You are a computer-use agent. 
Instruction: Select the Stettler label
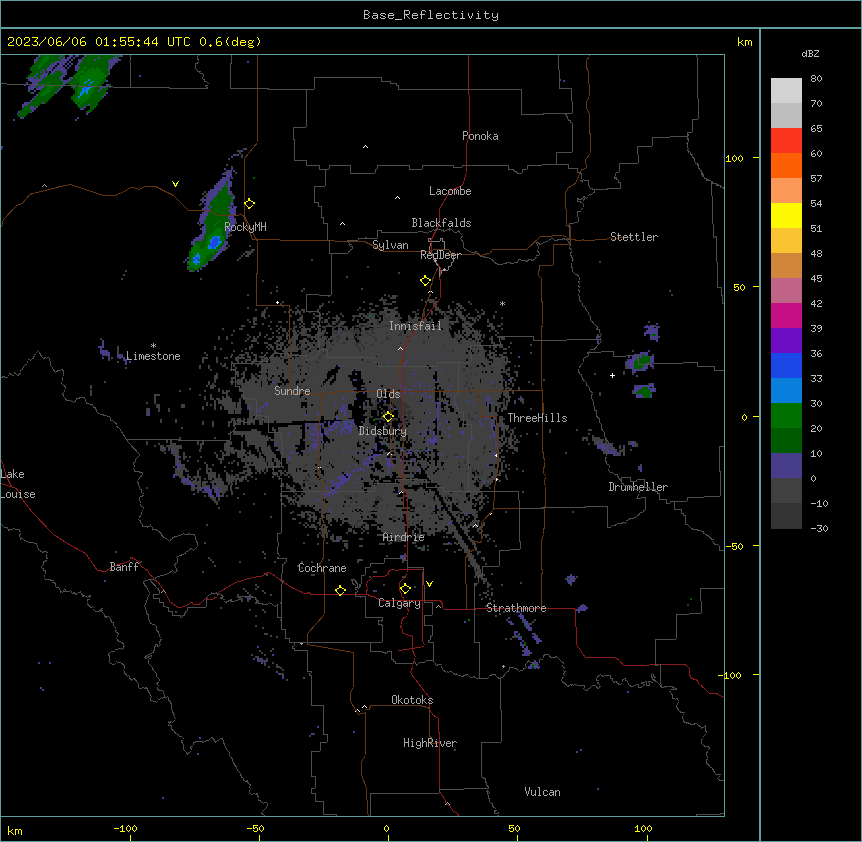coord(634,237)
